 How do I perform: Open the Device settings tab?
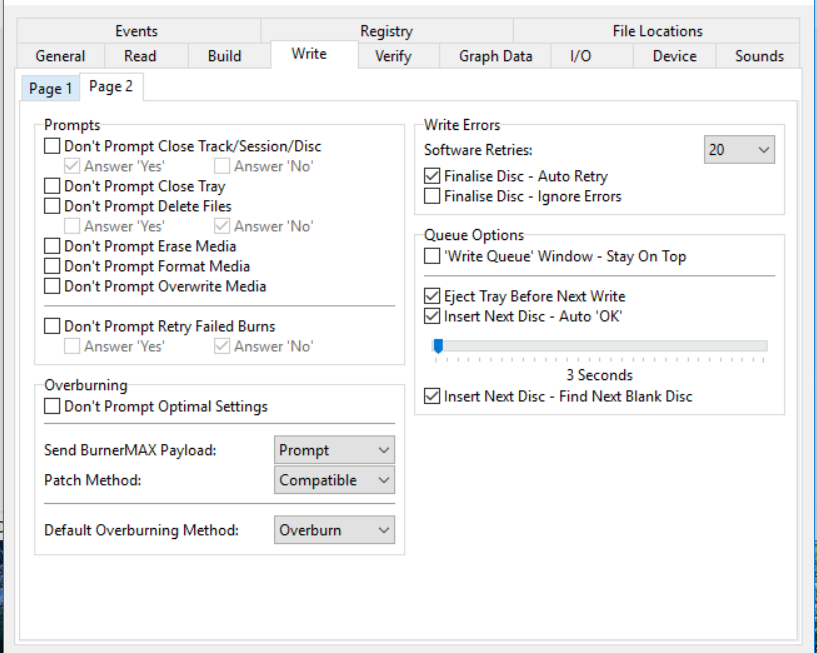[x=674, y=56]
